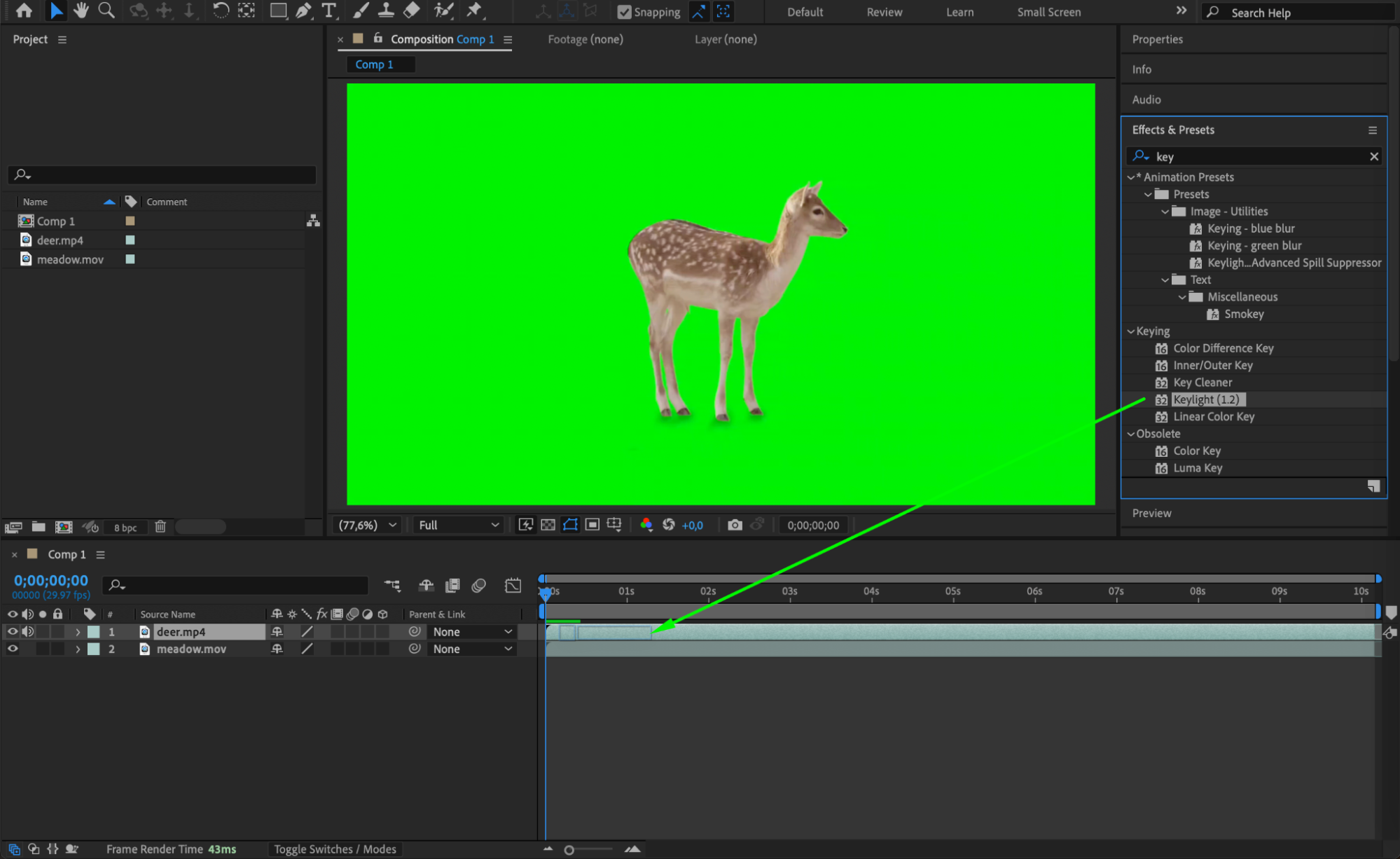Select the Rotation tool
The height and width of the screenshot is (859, 1400).
click(x=220, y=11)
